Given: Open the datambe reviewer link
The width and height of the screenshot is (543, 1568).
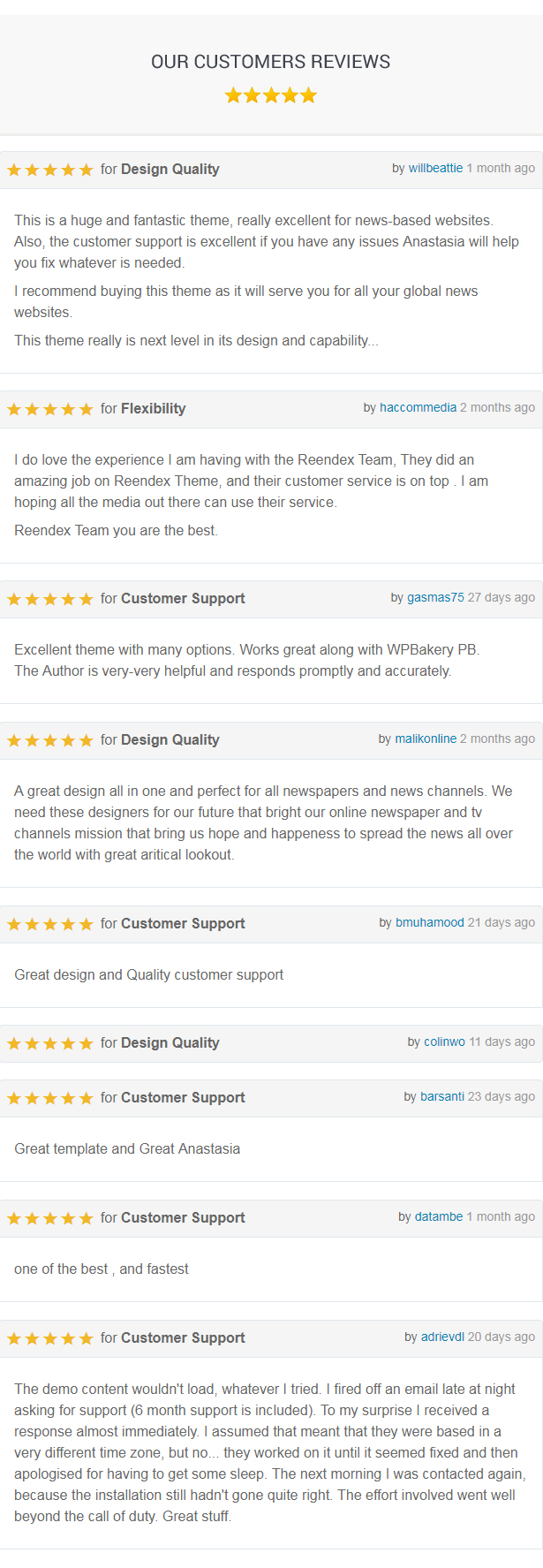Looking at the screenshot, I should (x=439, y=1216).
